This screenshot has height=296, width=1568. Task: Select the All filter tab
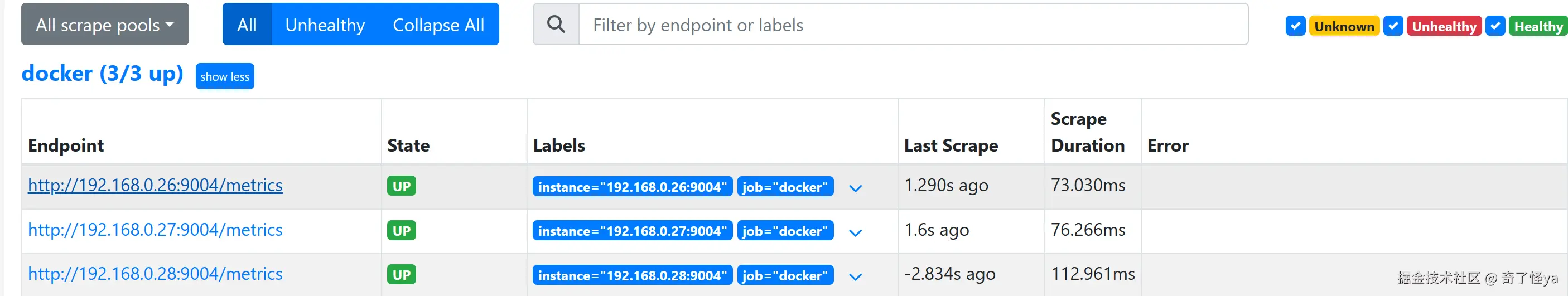coord(247,25)
